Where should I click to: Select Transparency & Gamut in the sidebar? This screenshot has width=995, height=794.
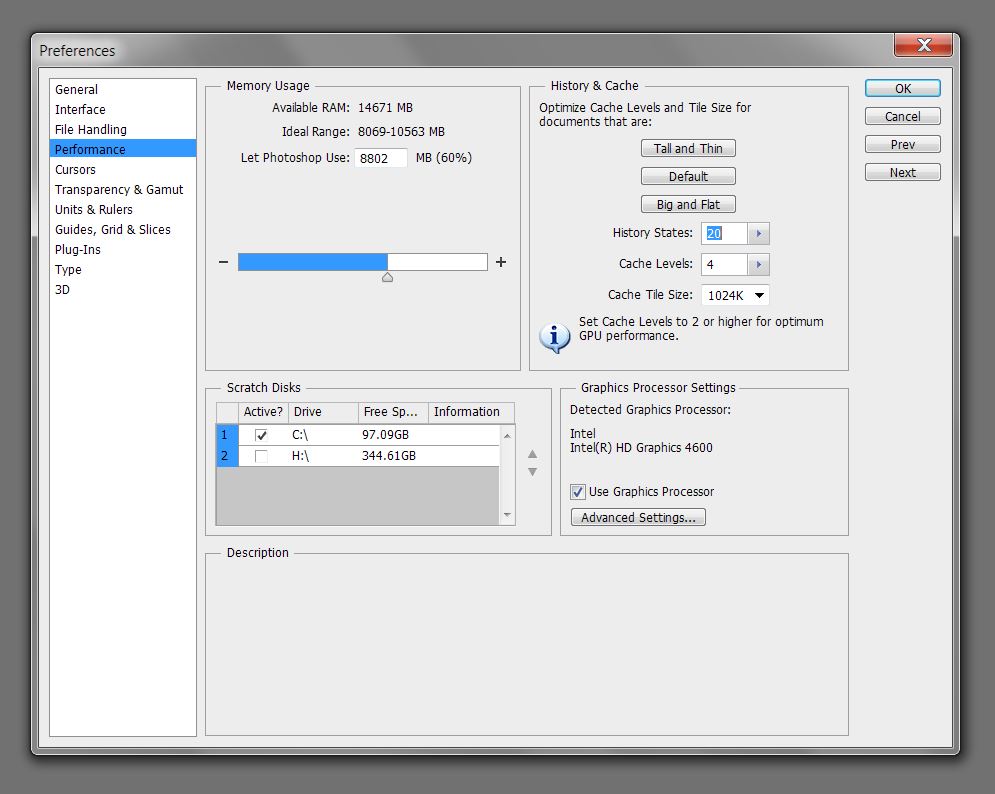[x=119, y=190]
